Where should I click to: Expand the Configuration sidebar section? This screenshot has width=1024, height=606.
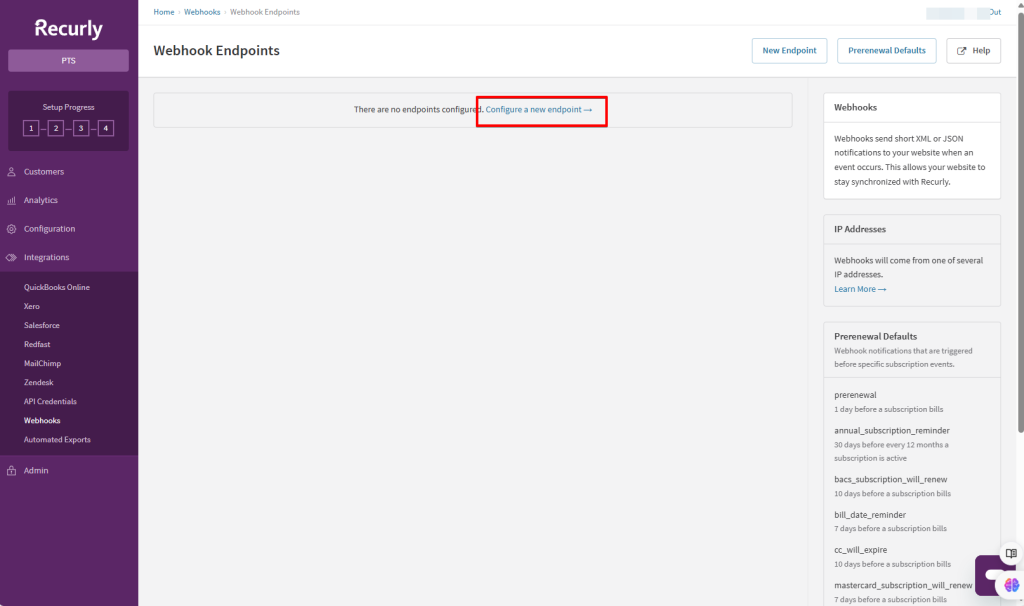(x=49, y=229)
